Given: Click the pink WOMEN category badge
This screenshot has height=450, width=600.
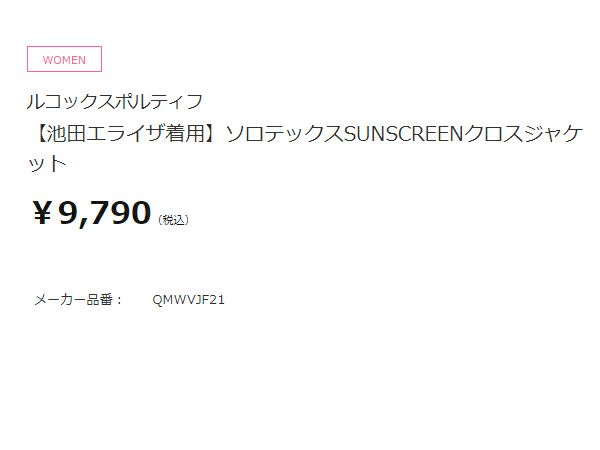Looking at the screenshot, I should tap(64, 59).
